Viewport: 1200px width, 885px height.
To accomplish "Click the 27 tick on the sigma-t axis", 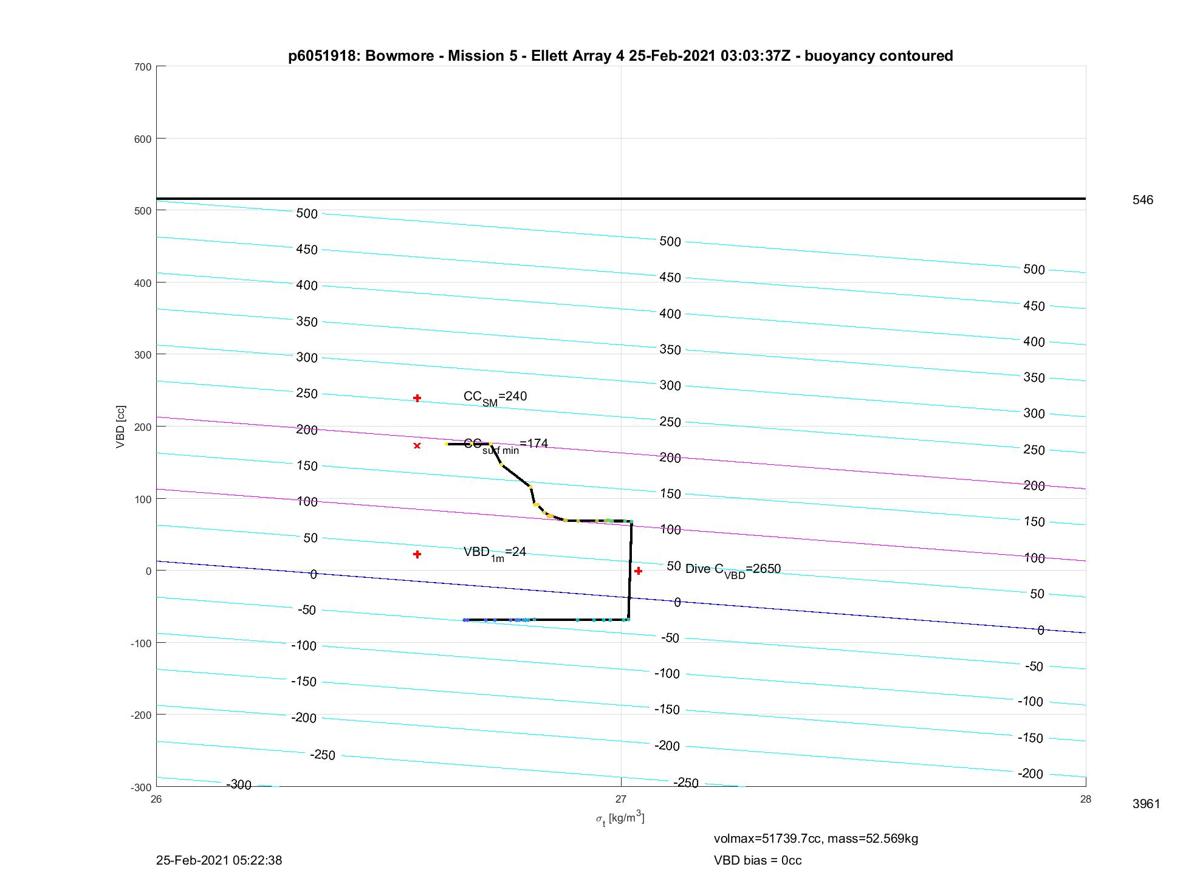I will point(621,798).
